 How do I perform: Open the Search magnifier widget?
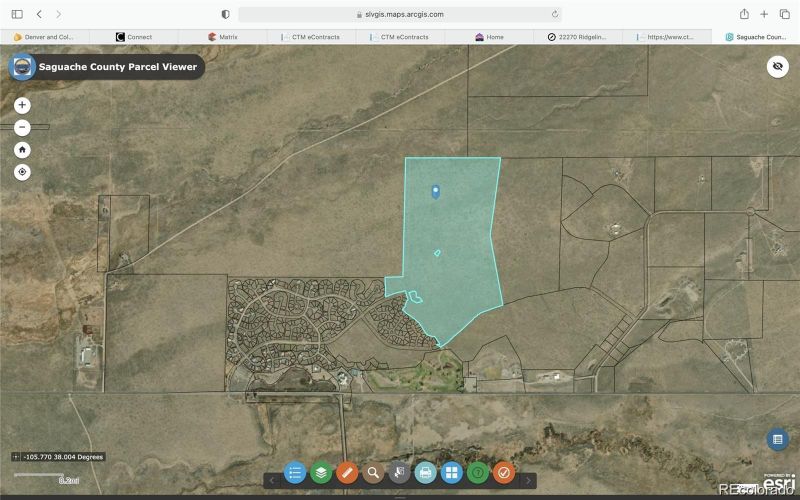click(x=373, y=473)
